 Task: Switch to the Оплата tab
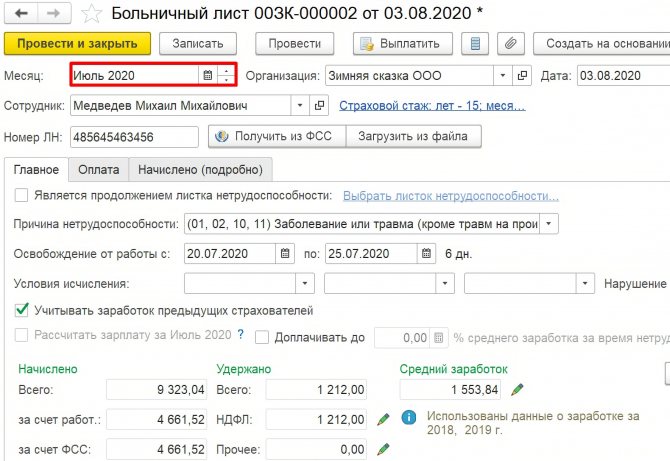[x=99, y=170]
